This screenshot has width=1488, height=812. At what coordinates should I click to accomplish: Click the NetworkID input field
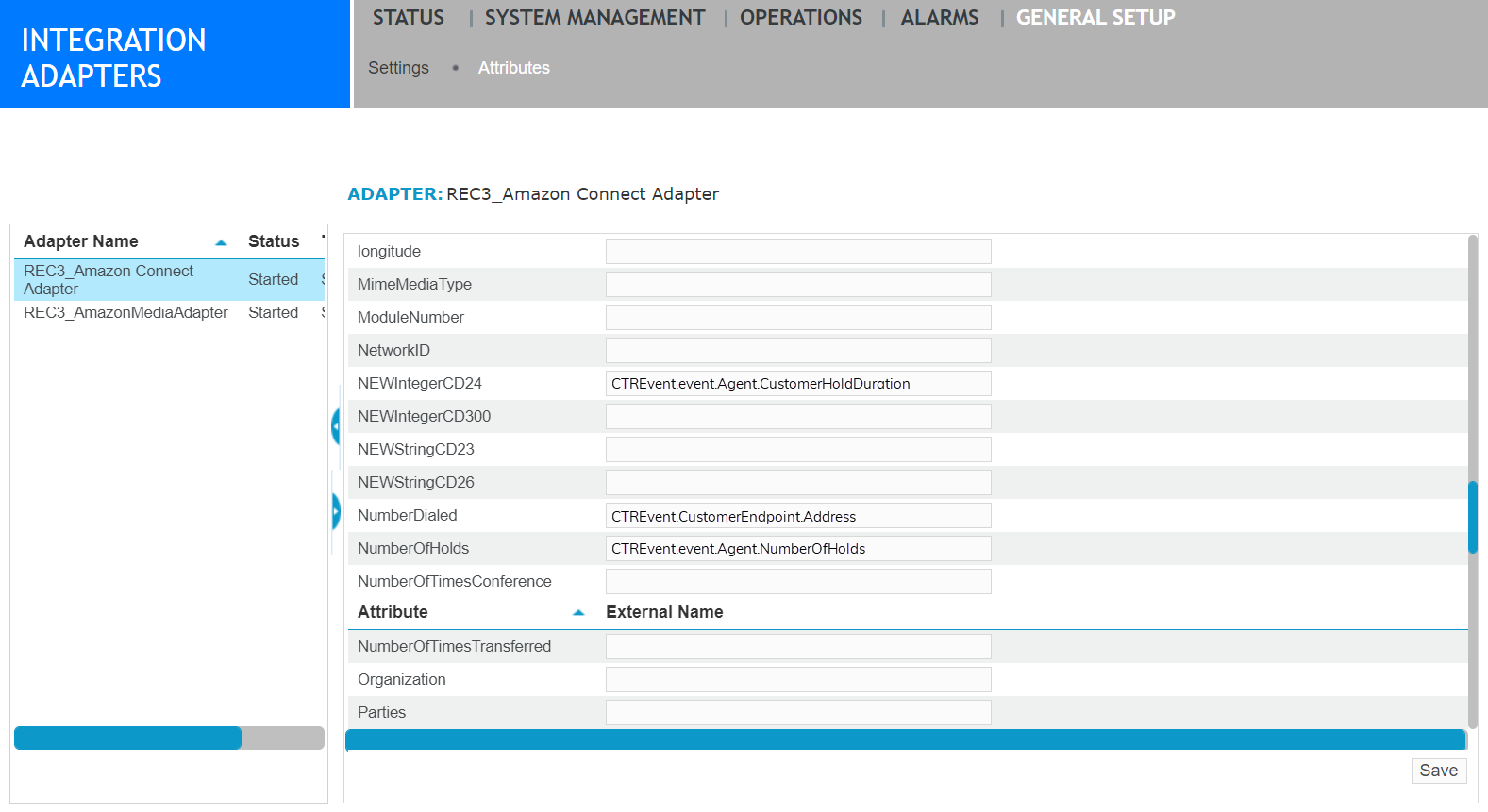(x=798, y=350)
